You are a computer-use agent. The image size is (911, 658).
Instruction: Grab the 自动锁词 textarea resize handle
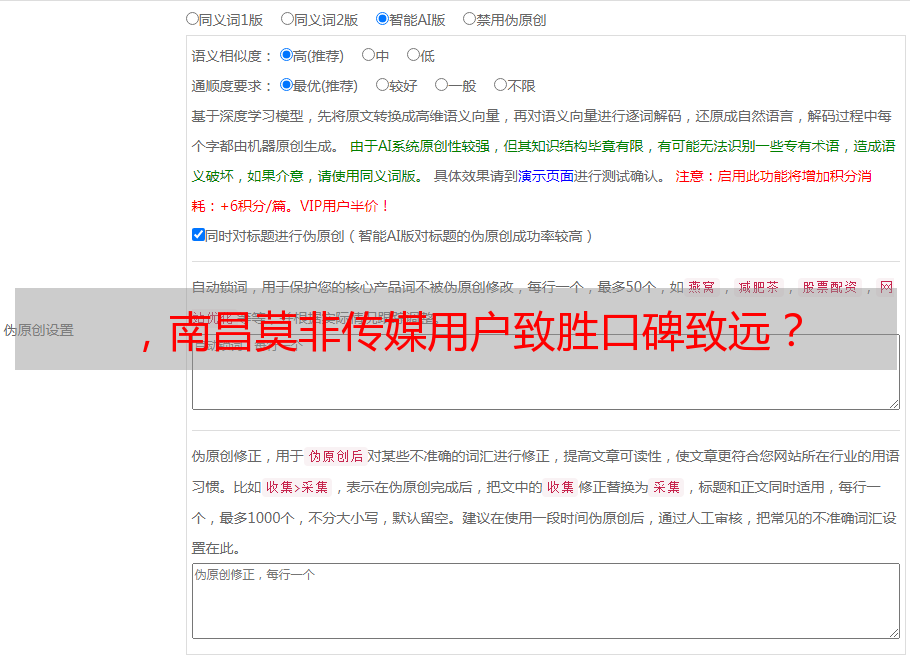894,404
